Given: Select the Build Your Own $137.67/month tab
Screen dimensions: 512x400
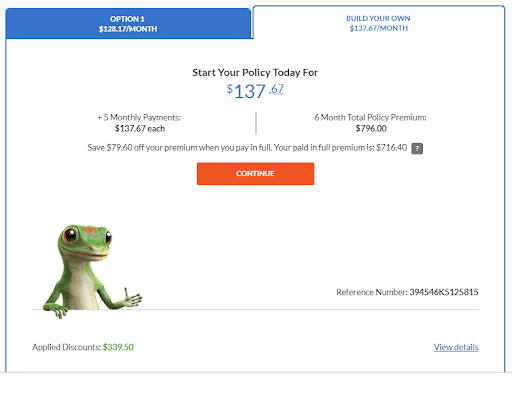Looking at the screenshot, I should pos(378,23).
